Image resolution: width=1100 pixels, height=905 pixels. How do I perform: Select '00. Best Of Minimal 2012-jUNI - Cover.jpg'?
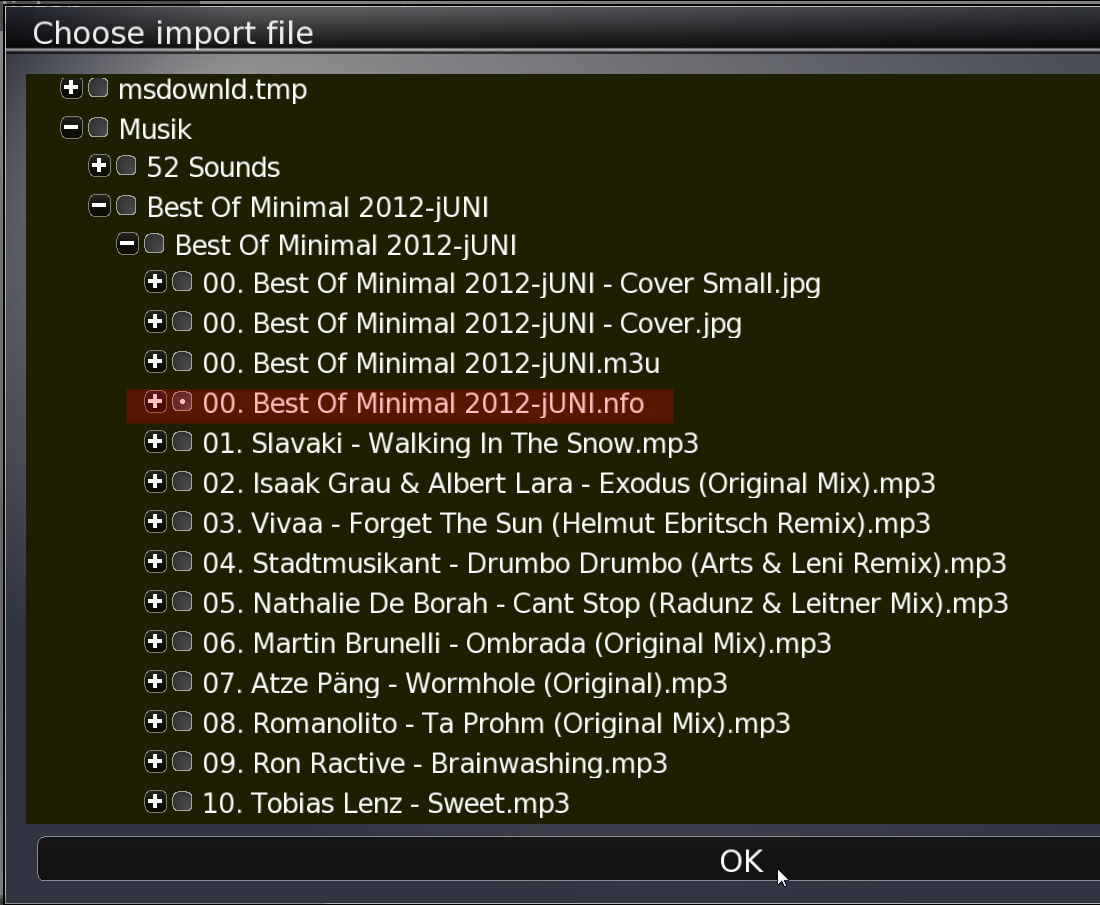[x=472, y=324]
